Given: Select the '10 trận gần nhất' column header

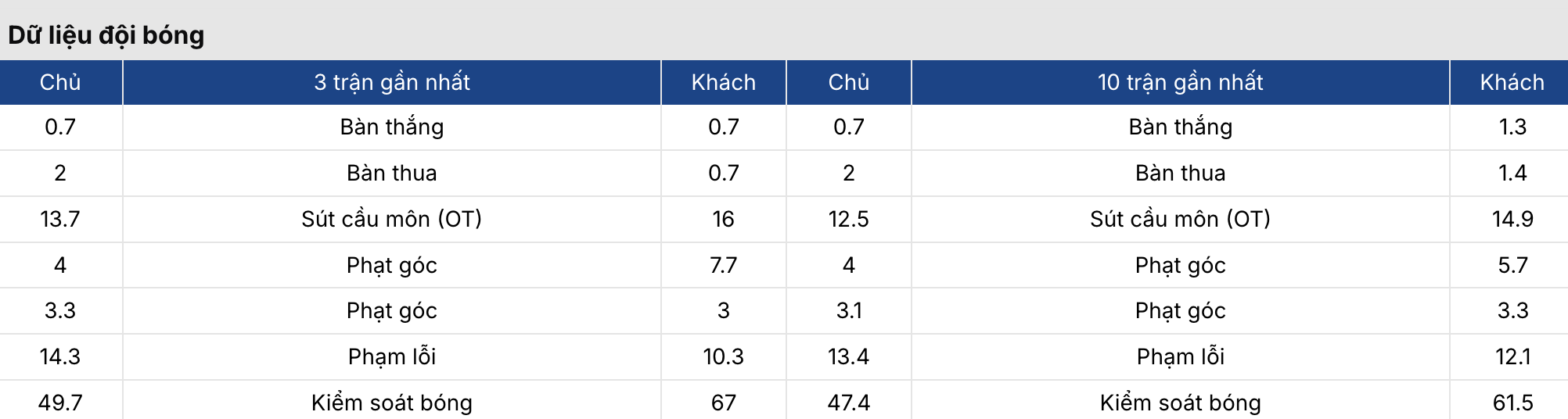Looking at the screenshot, I should tap(1180, 82).
